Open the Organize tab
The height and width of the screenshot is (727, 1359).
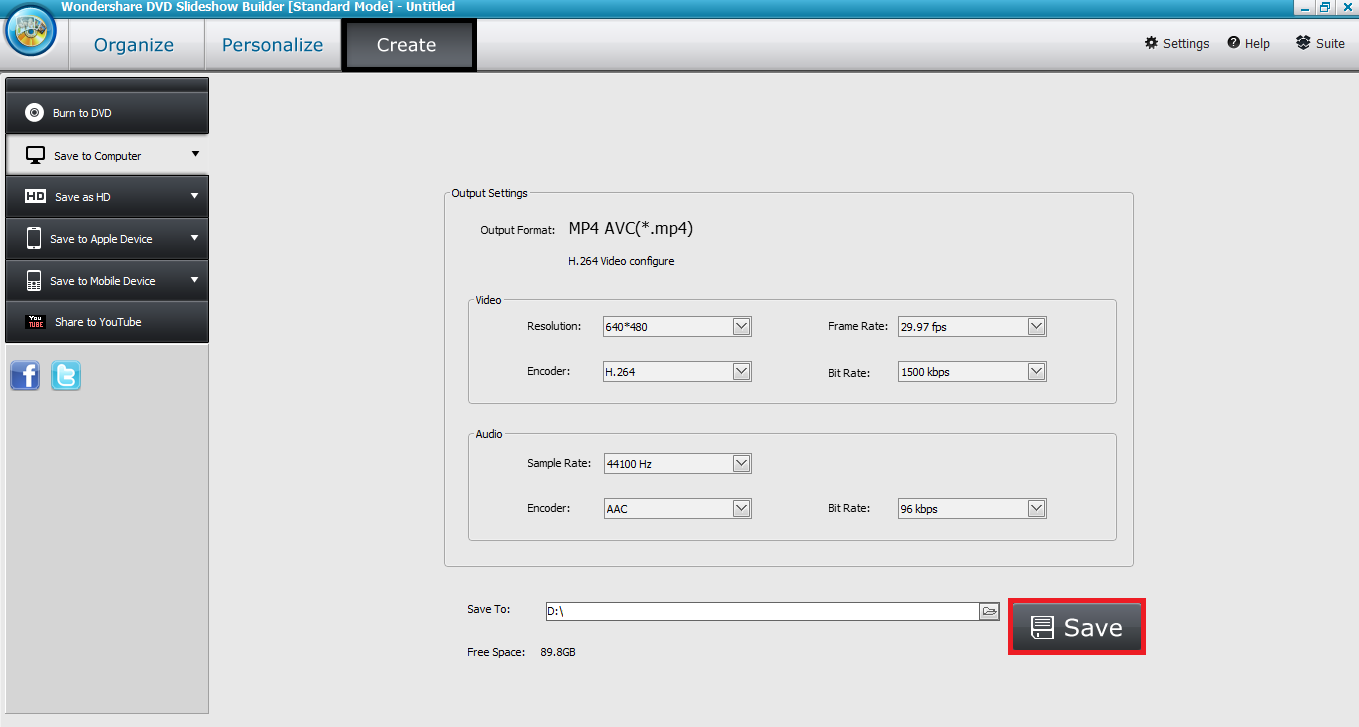134,45
